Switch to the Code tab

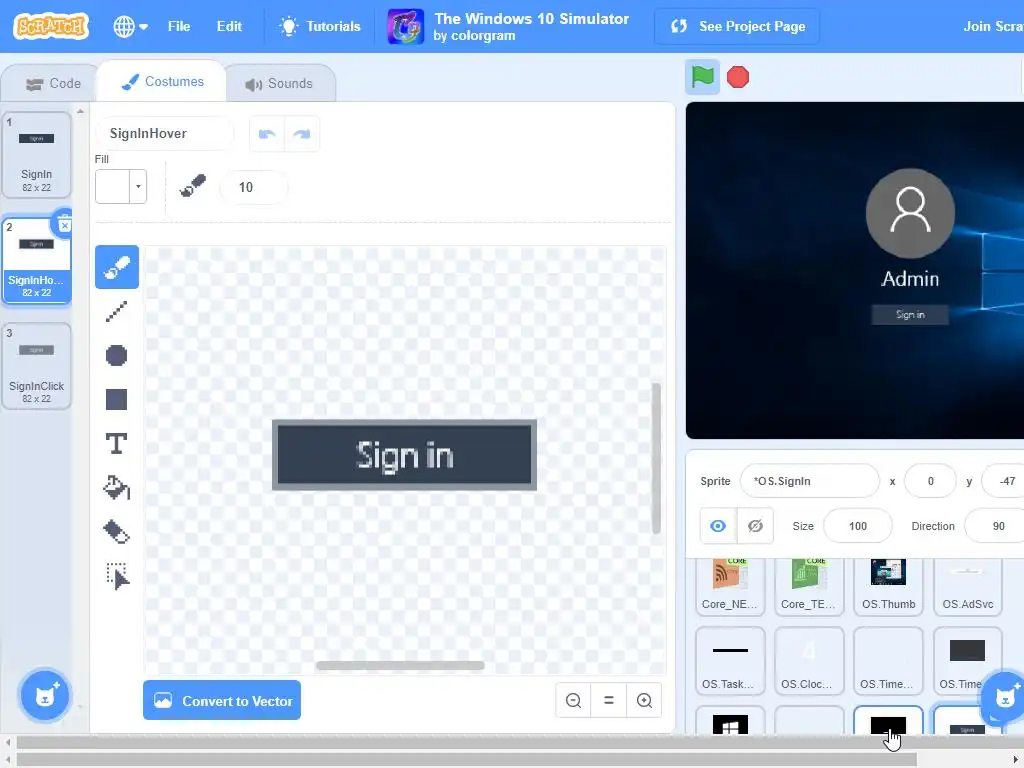[52, 84]
